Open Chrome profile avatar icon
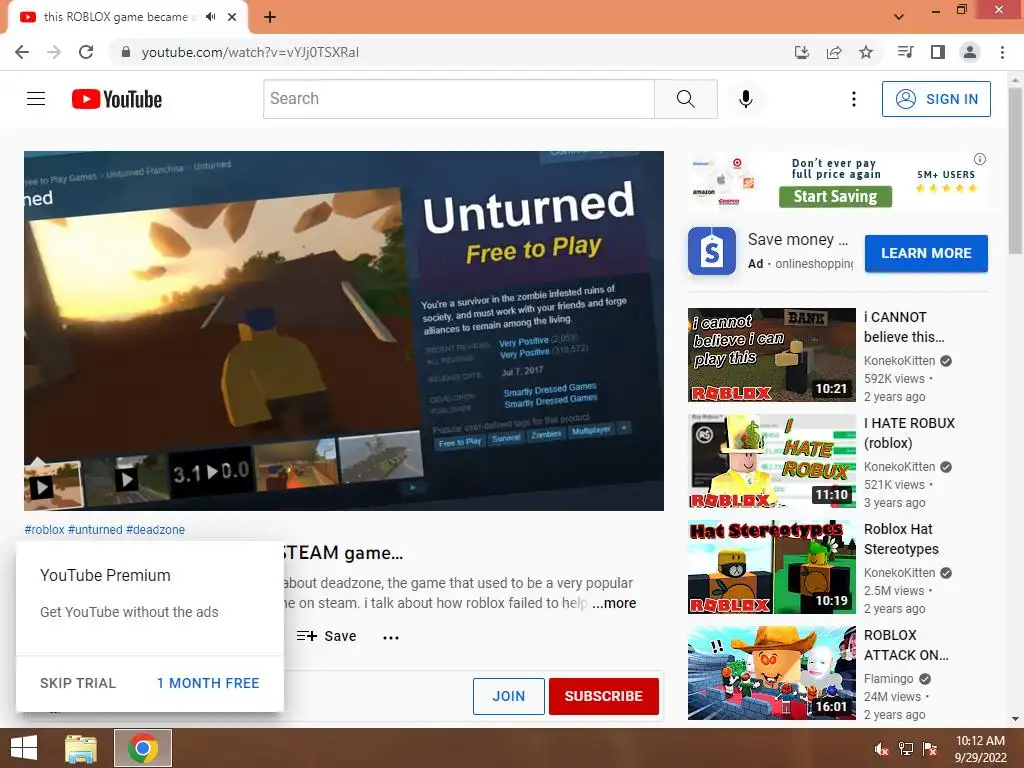Viewport: 1024px width, 768px height. coord(970,52)
